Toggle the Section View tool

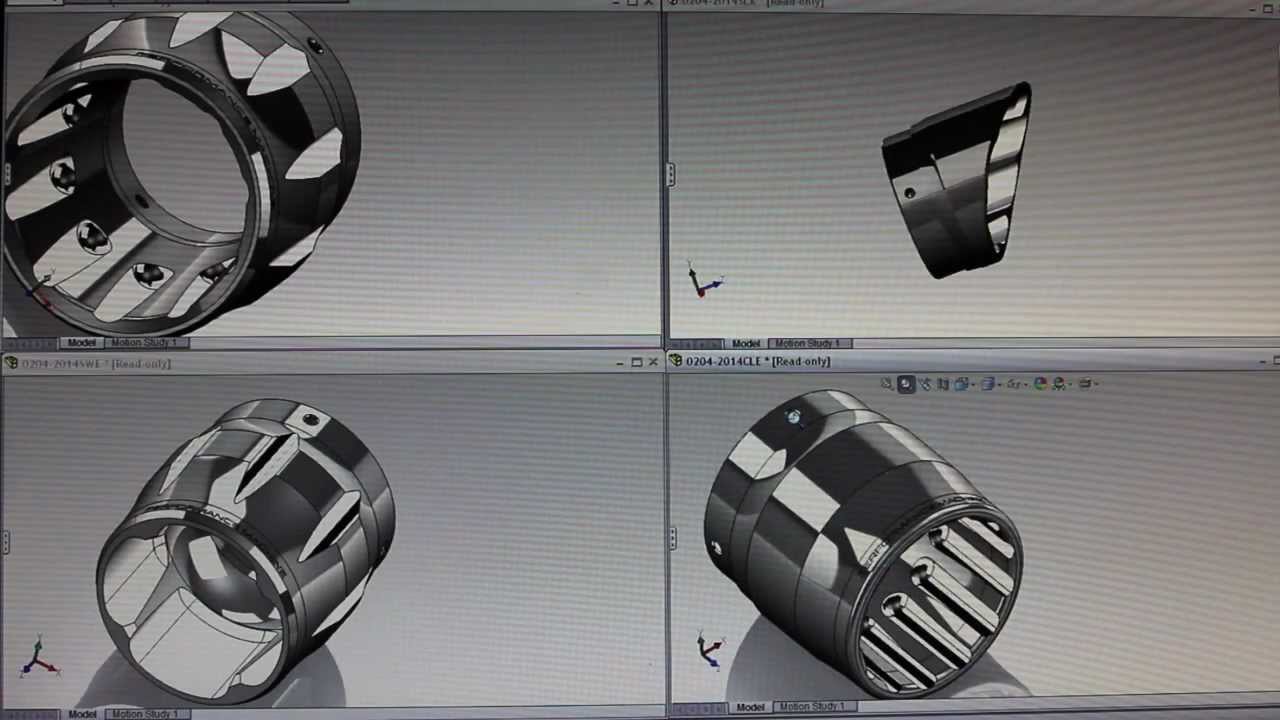click(943, 384)
